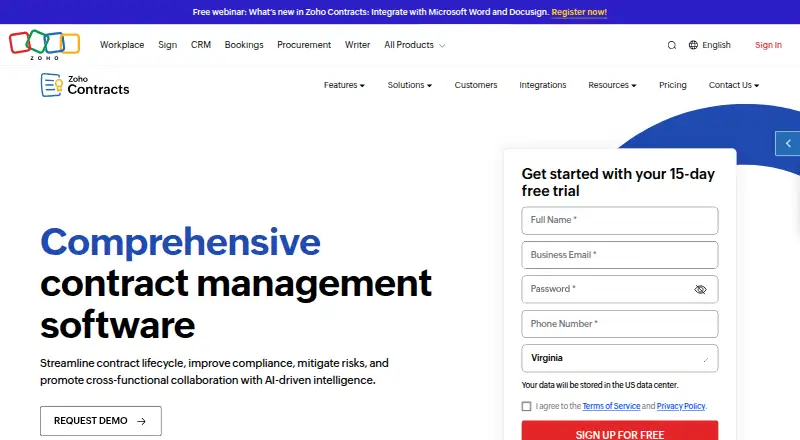Click the REQUEST DEMO button
This screenshot has height=440, width=800.
click(x=101, y=421)
